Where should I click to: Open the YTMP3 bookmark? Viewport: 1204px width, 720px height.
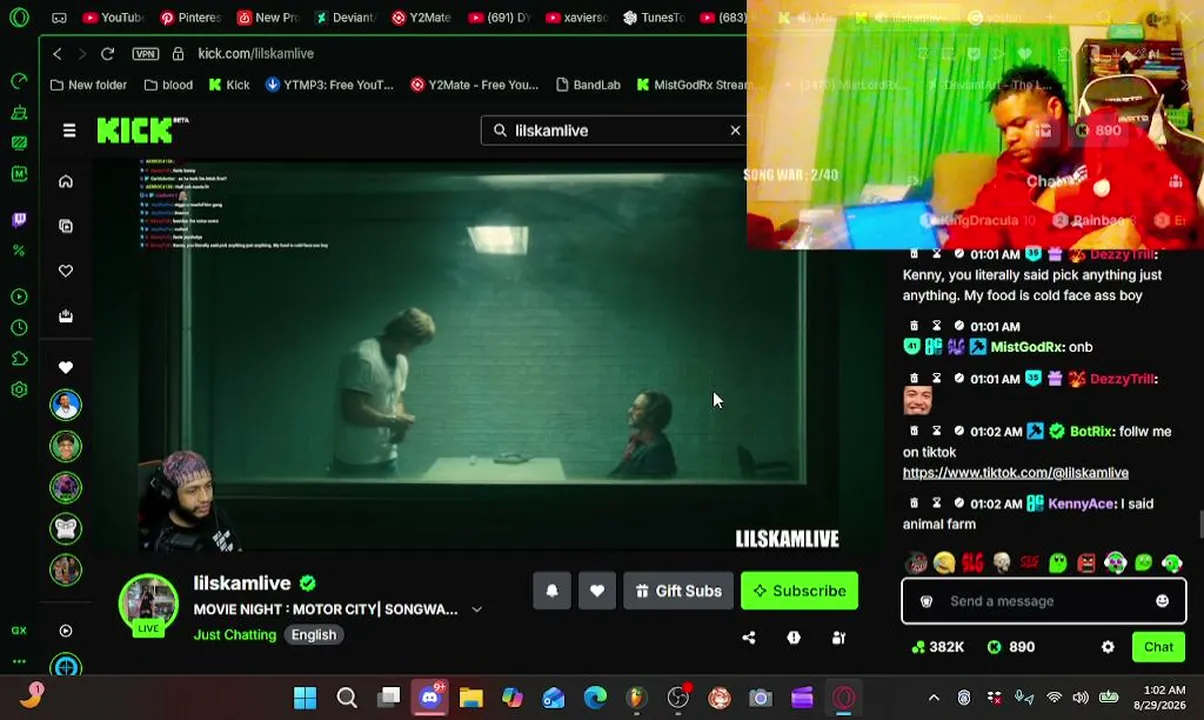coord(329,85)
